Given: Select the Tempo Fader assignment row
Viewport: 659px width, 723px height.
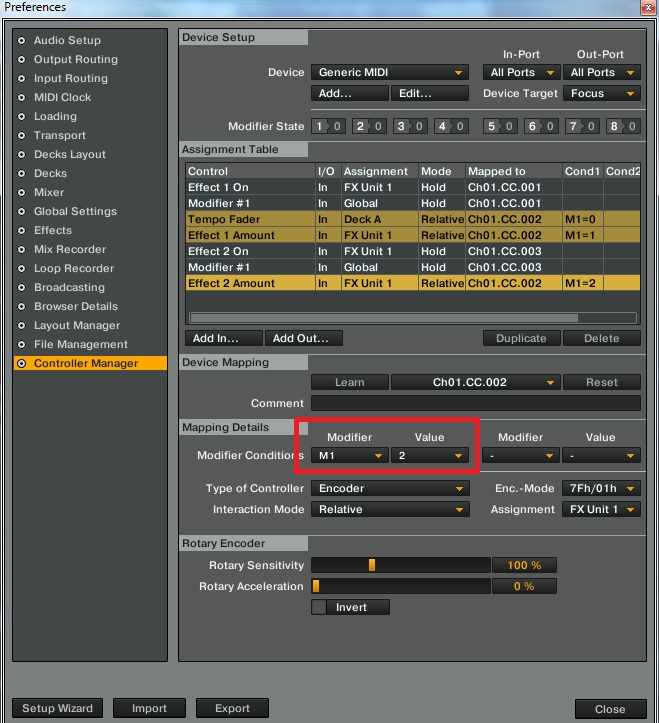Looking at the screenshot, I should [413, 219].
